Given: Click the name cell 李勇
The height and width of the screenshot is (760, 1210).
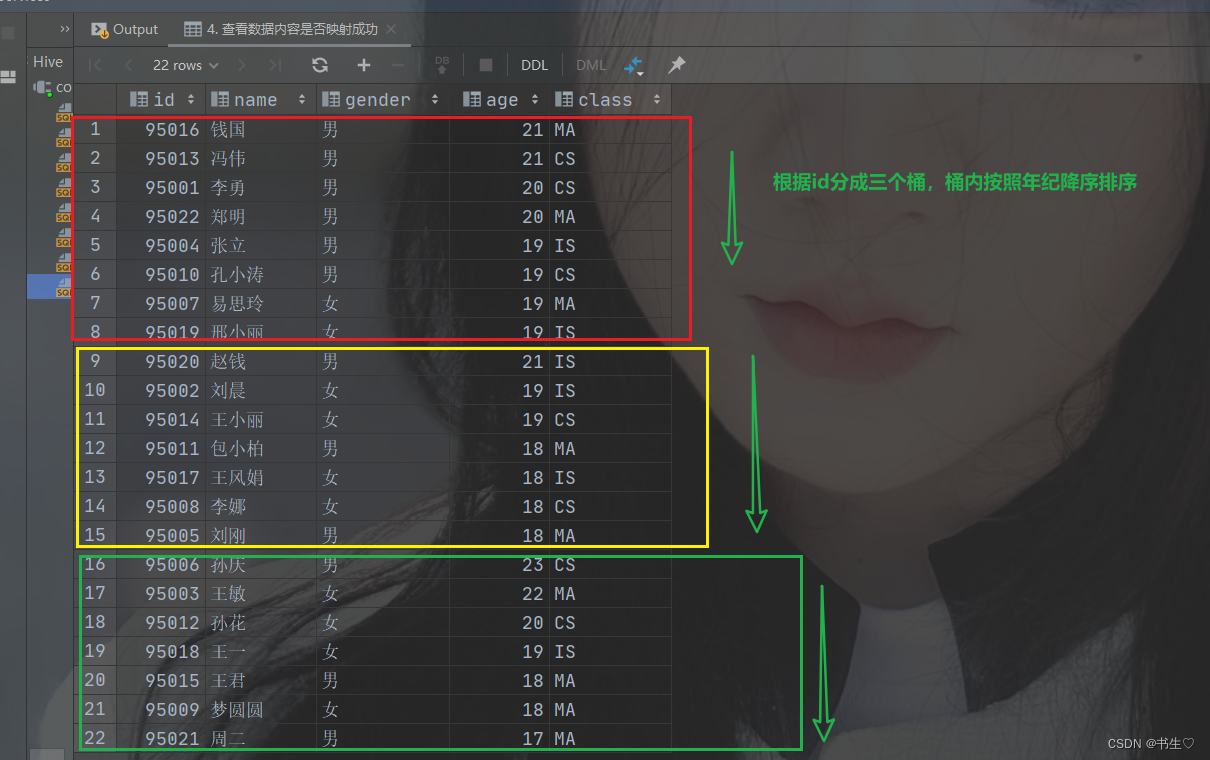Looking at the screenshot, I should (x=261, y=187).
